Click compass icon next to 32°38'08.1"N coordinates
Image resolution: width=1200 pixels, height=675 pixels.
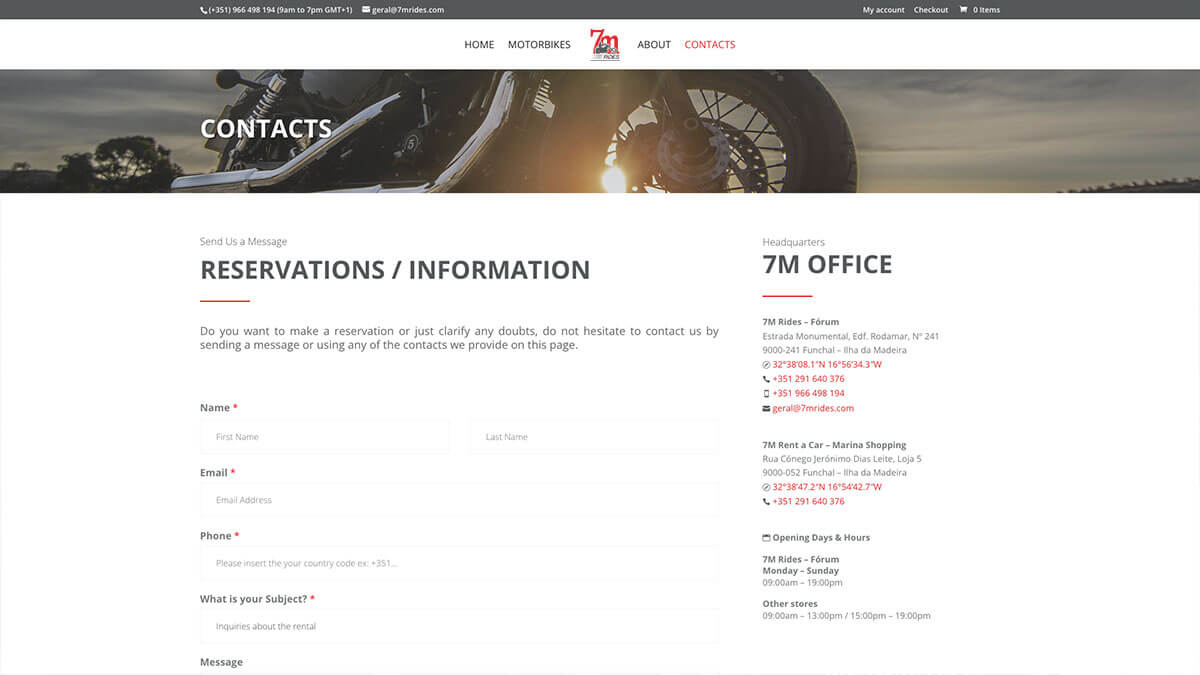point(766,365)
